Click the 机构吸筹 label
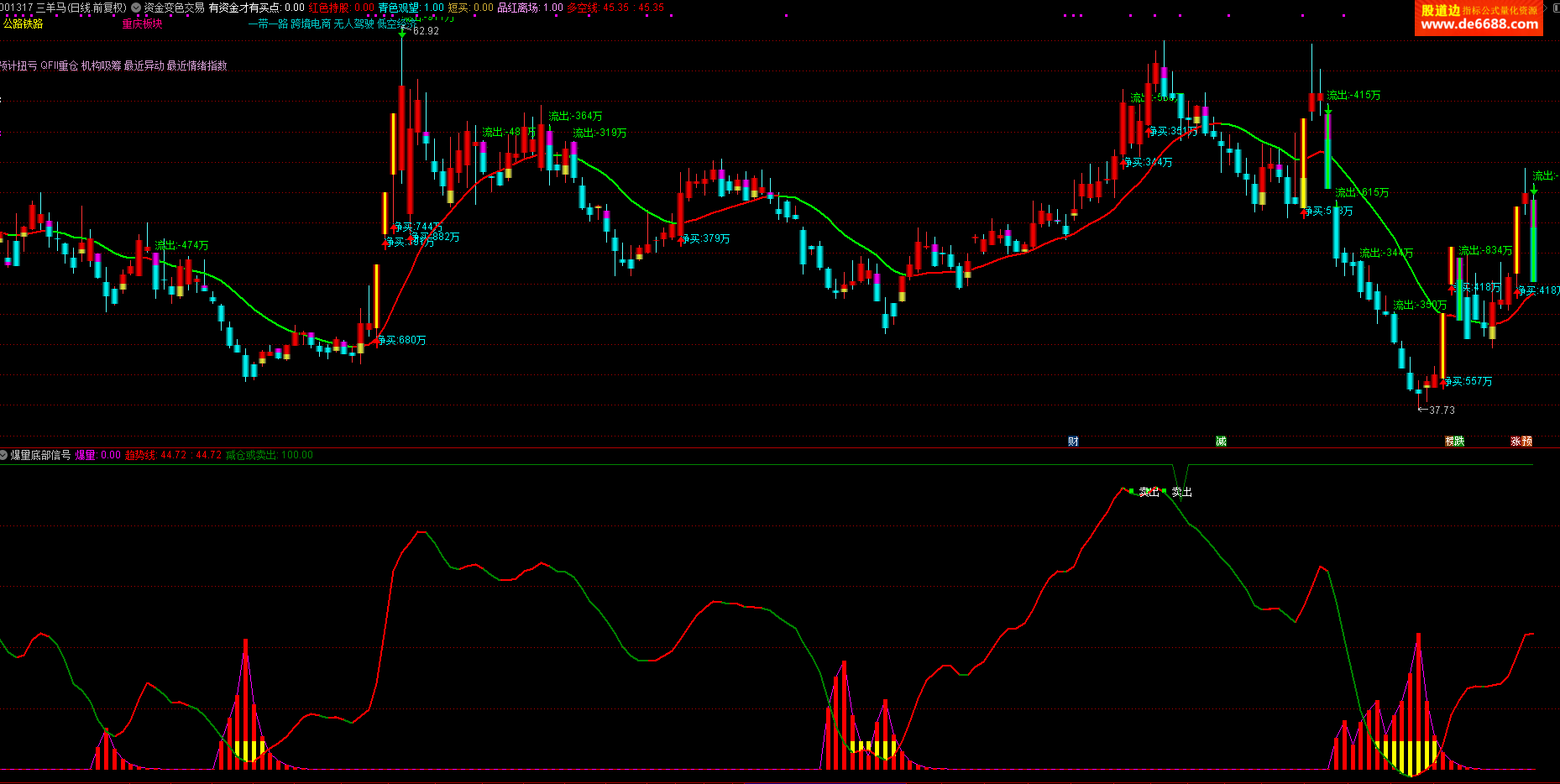Viewport: 1560px width, 784px height. click(102, 65)
